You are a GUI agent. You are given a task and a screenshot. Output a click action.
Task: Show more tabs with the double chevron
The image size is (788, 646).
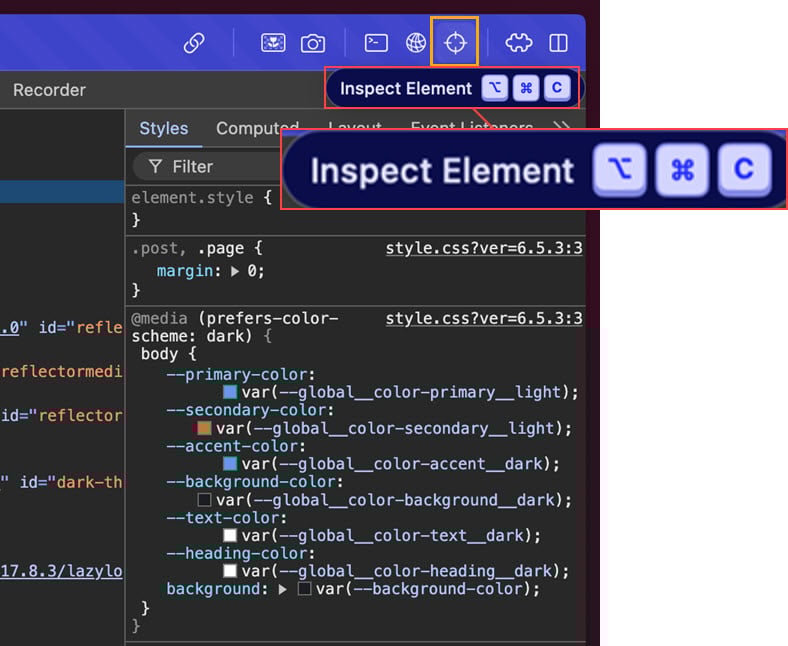click(x=561, y=126)
